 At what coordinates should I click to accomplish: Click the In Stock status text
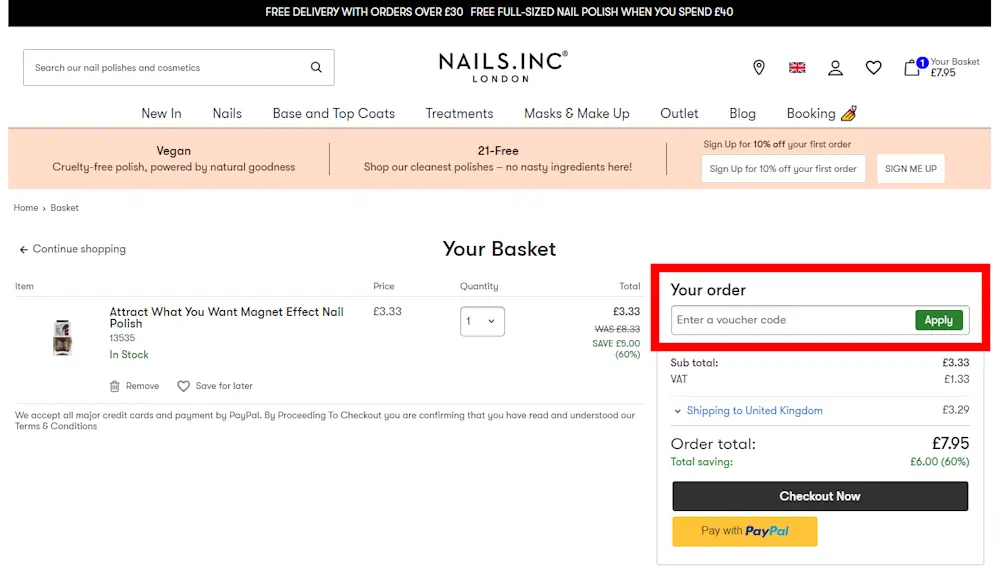[129, 355]
